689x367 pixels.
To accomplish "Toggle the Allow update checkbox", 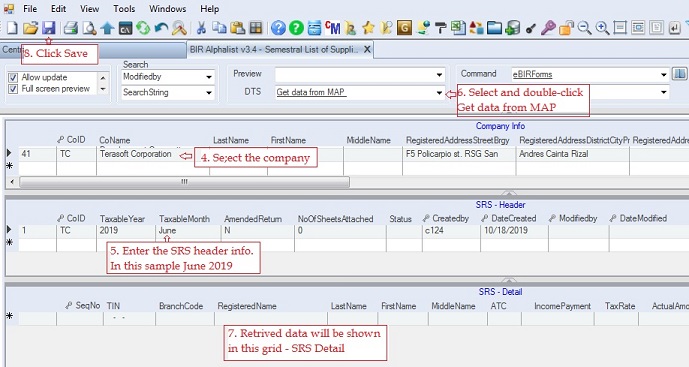I will pyautogui.click(x=13, y=77).
